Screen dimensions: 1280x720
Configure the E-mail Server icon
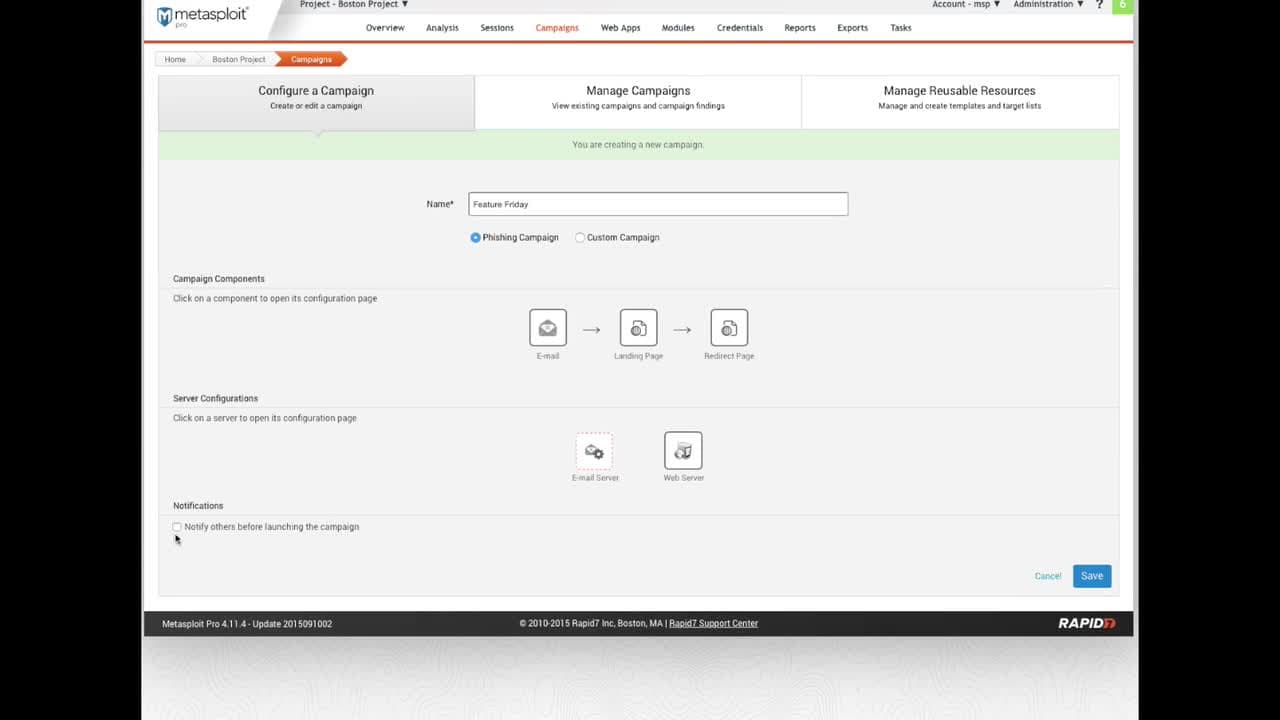[x=594, y=451]
